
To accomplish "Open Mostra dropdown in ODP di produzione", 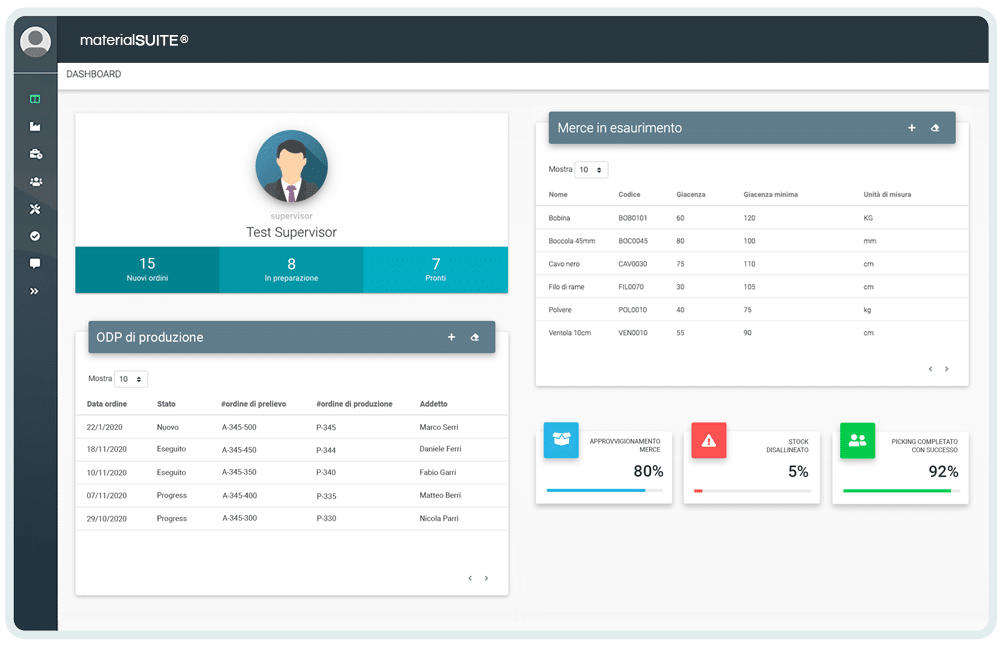I will (x=131, y=379).
